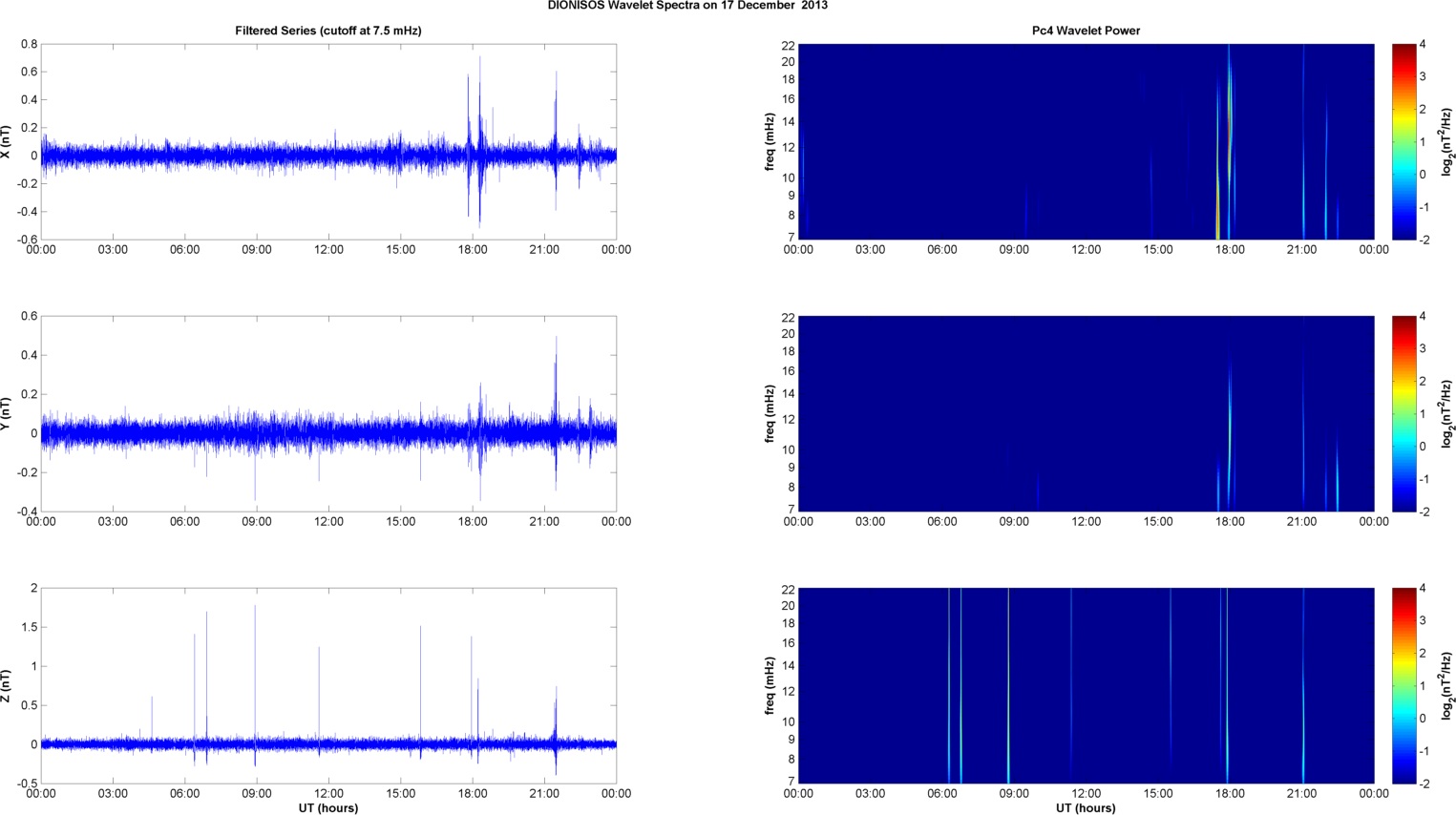Click the colorbar of the bottom wavelet plot

[x=1403, y=685]
